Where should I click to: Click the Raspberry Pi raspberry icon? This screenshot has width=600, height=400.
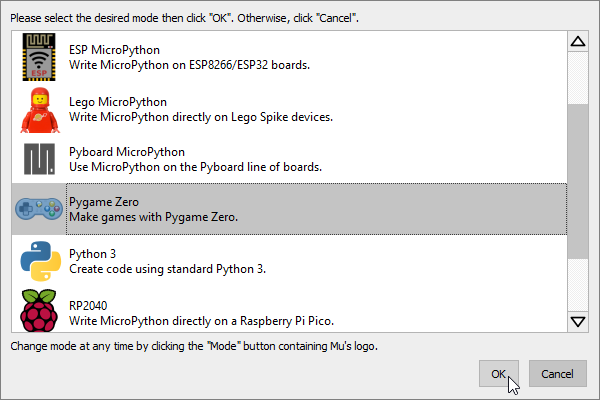tap(39, 310)
